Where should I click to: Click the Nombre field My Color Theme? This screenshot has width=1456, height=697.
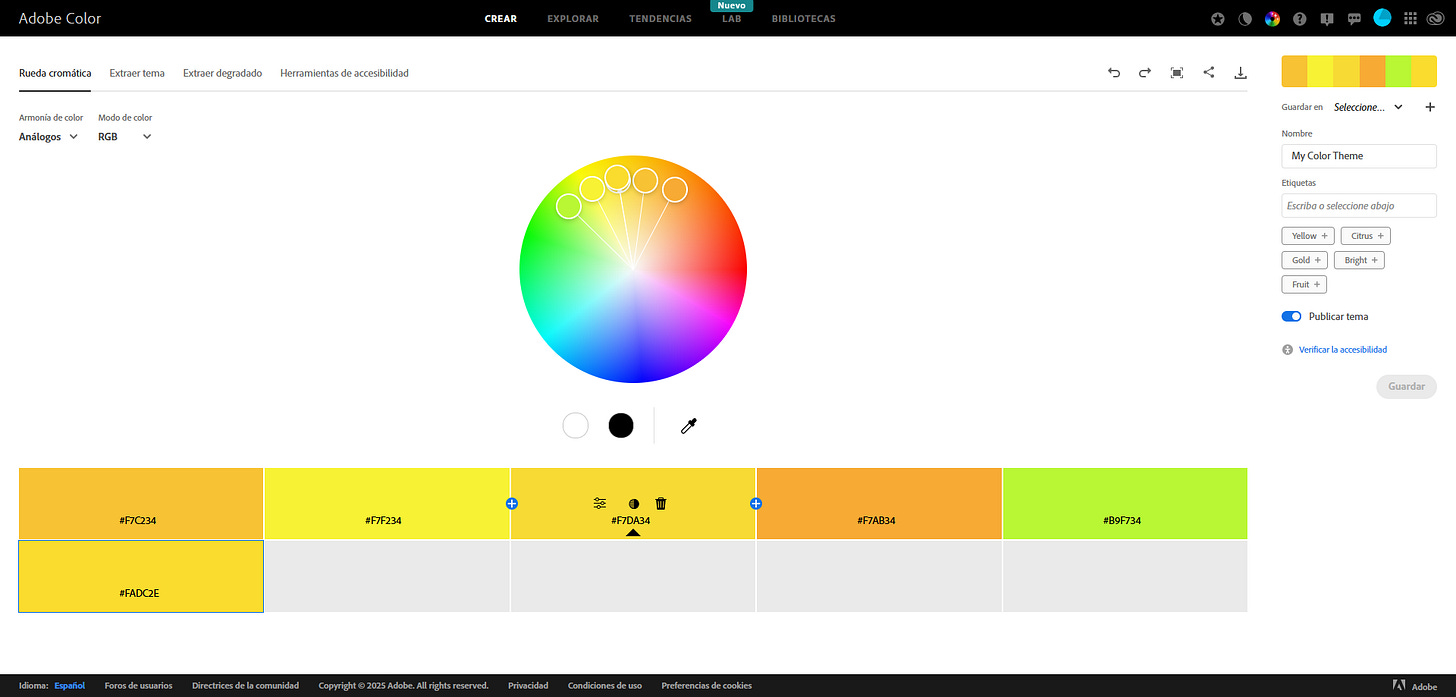pos(1359,156)
